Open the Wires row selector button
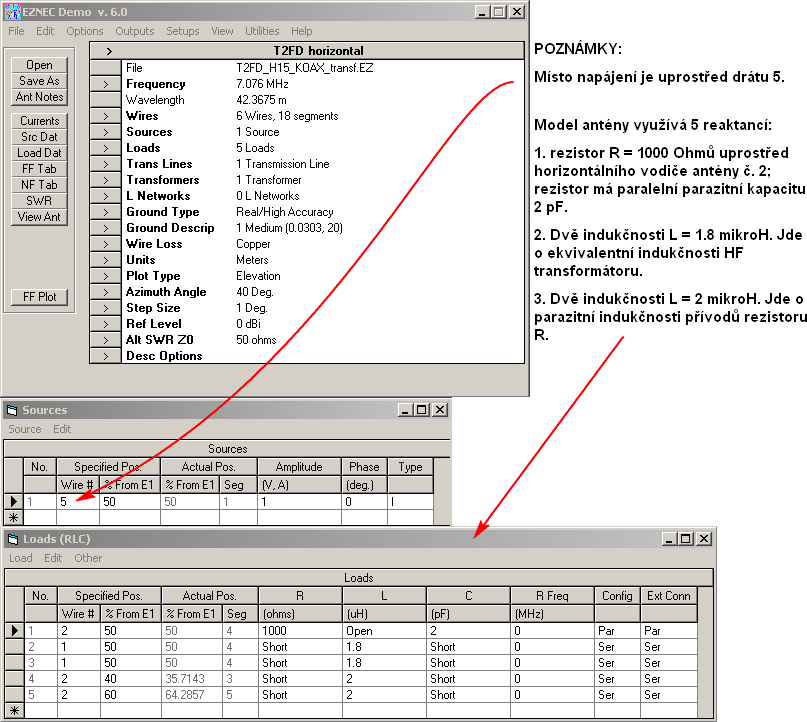Image resolution: width=807 pixels, height=722 pixels. 106,116
